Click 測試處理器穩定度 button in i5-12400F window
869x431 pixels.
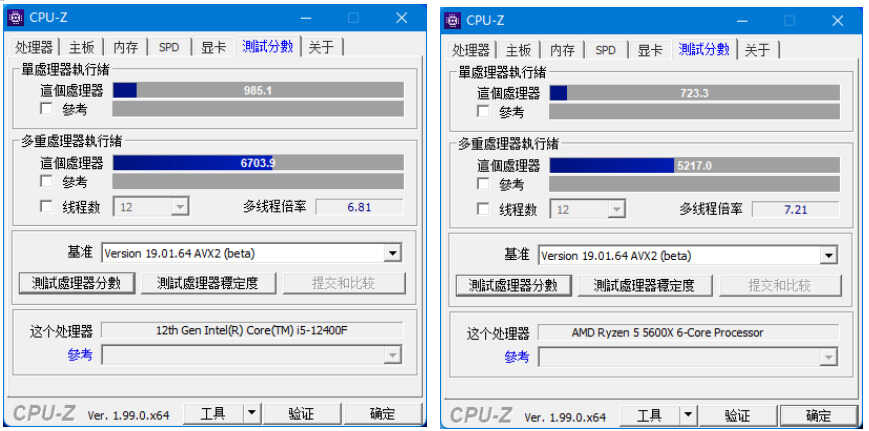coord(208,283)
